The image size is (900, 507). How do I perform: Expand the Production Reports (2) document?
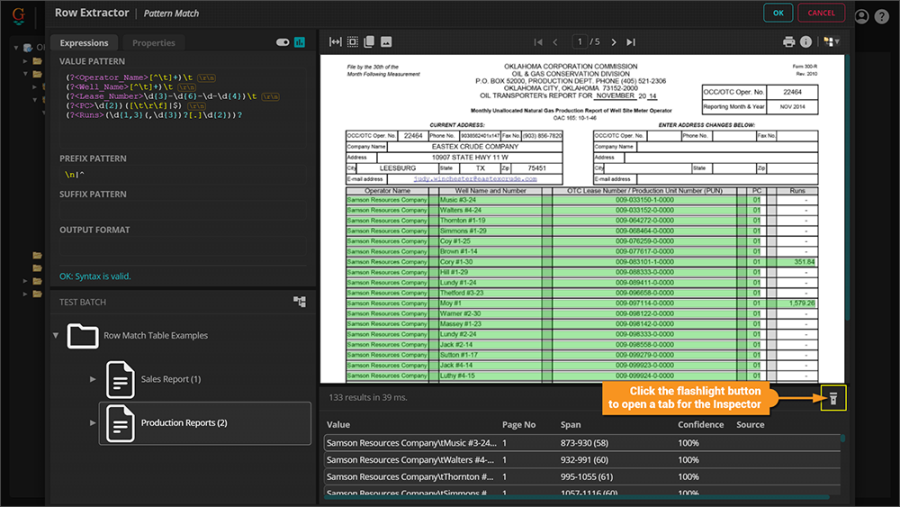click(93, 423)
